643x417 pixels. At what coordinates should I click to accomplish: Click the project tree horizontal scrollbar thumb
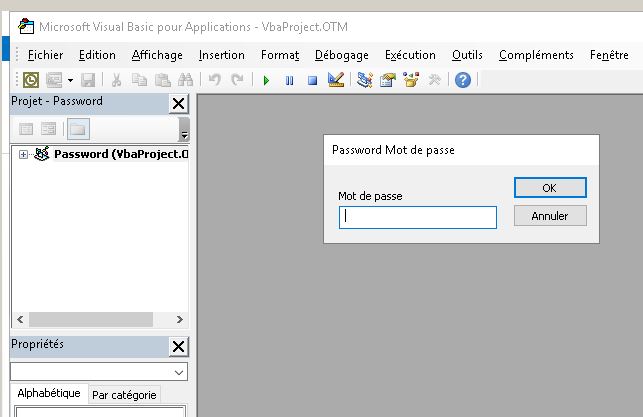[91, 319]
